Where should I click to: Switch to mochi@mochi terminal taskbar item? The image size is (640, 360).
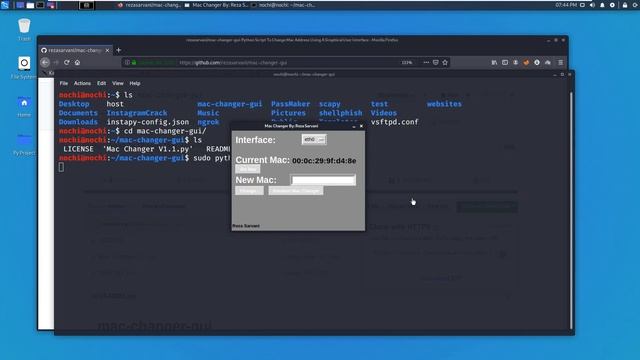pos(283,5)
